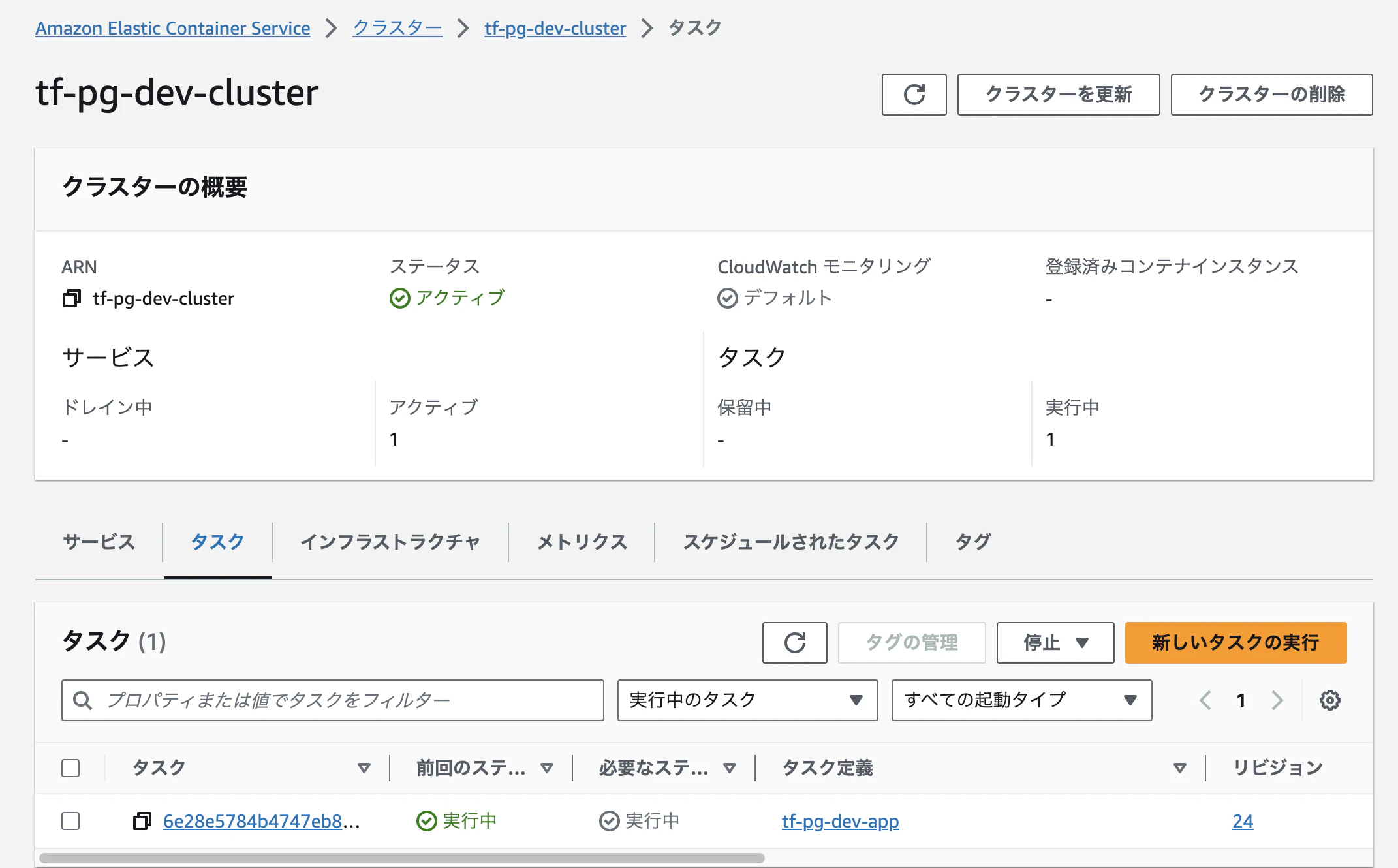Viewport: 1398px width, 868px height.
Task: Refresh the task list in the タスク panel
Action: click(794, 643)
